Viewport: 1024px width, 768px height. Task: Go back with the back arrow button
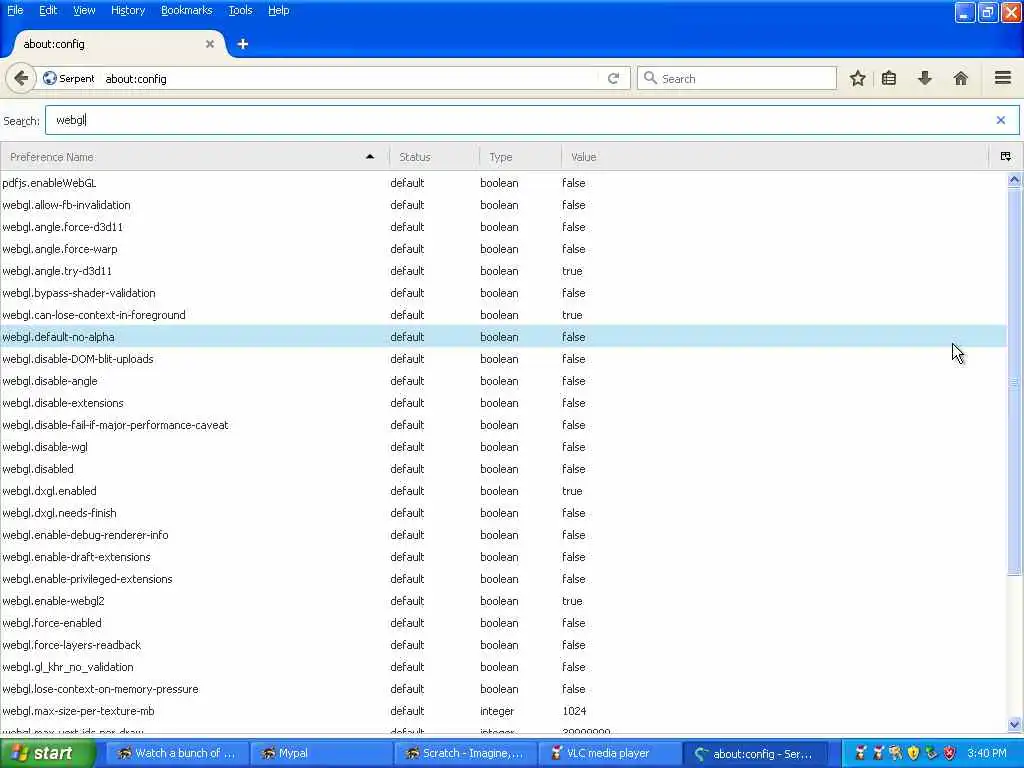click(21, 78)
